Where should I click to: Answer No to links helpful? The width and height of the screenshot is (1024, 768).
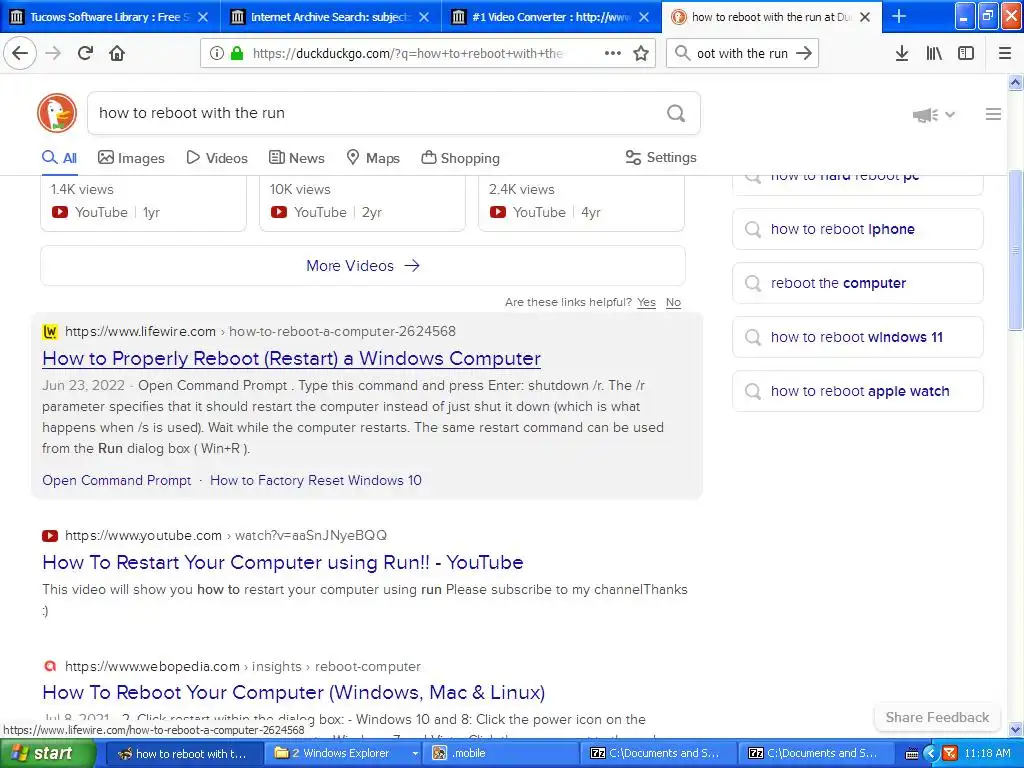(673, 302)
